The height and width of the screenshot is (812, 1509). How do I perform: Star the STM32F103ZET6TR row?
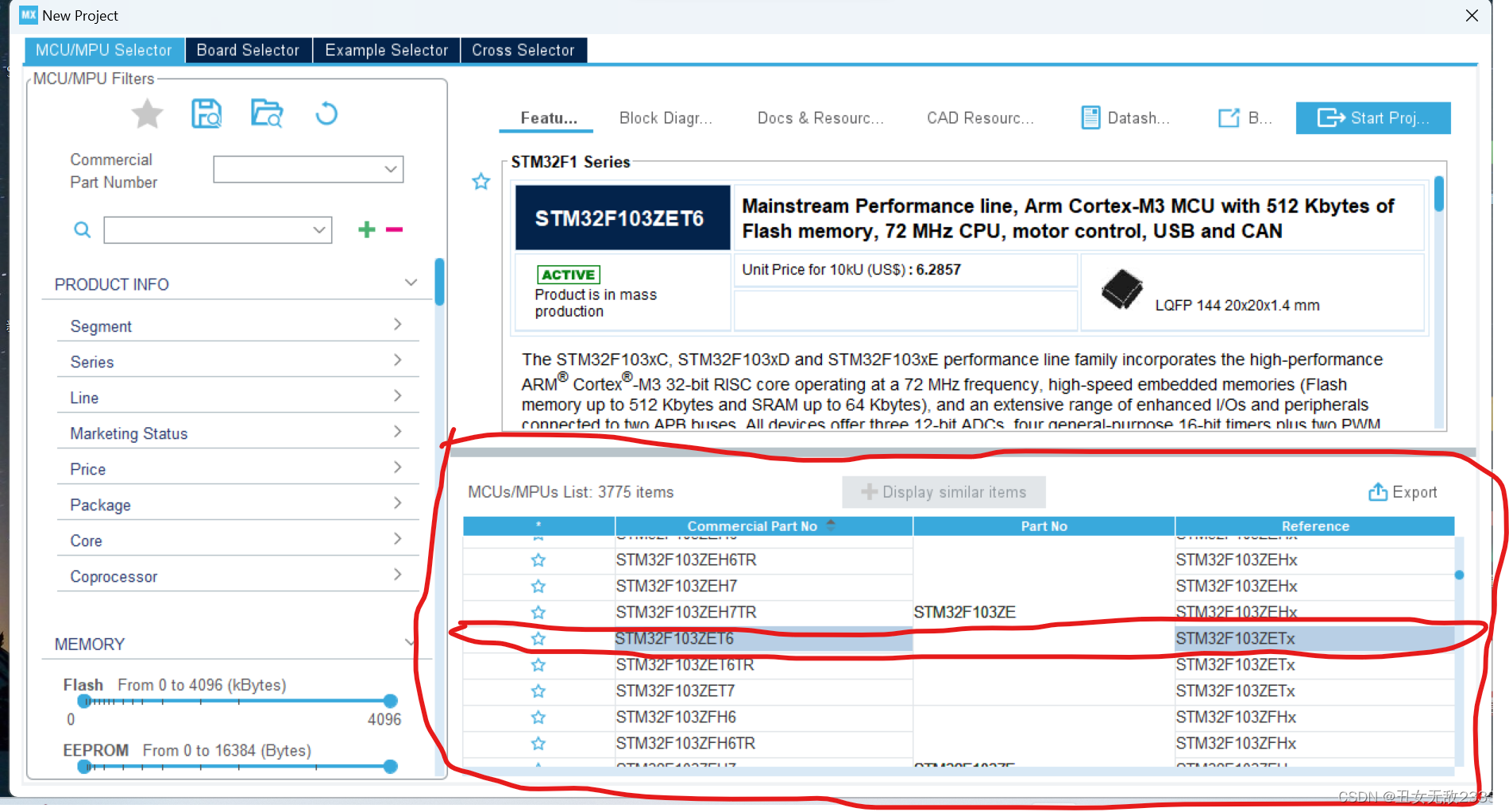[538, 665]
